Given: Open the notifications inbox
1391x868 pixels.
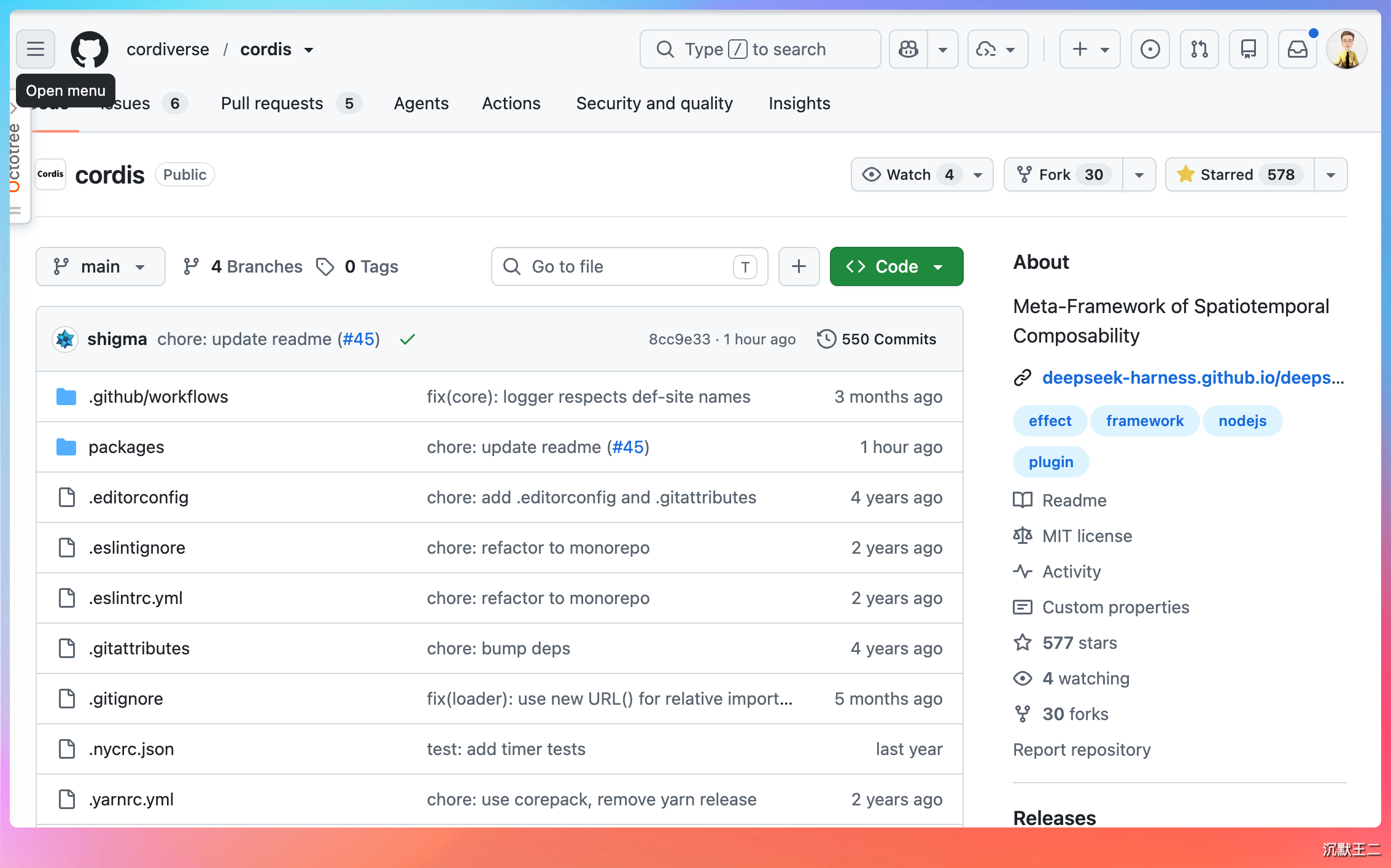Looking at the screenshot, I should [1297, 49].
